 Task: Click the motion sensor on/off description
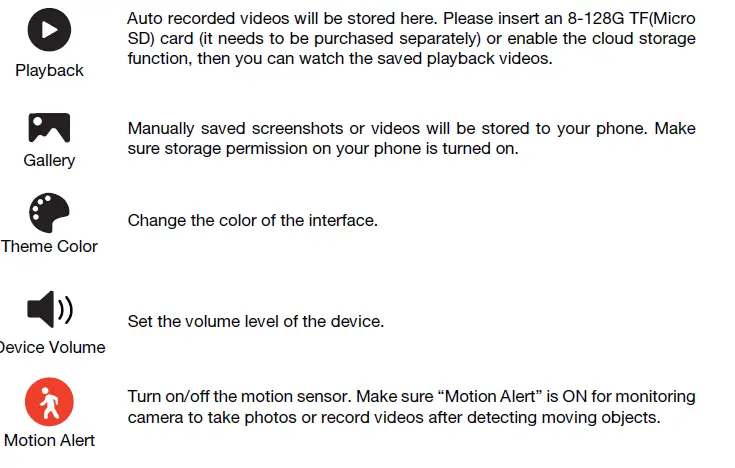[x=411, y=407]
